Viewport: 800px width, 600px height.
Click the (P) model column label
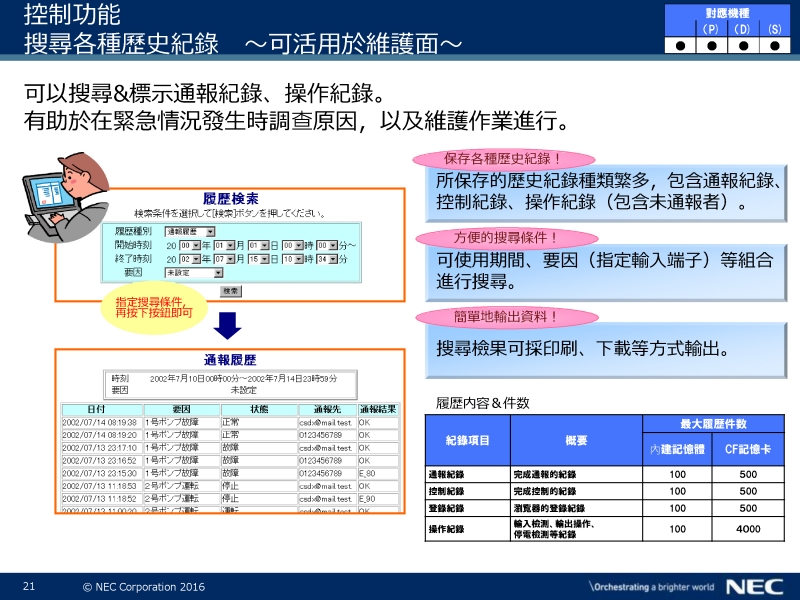pyautogui.click(x=711, y=29)
